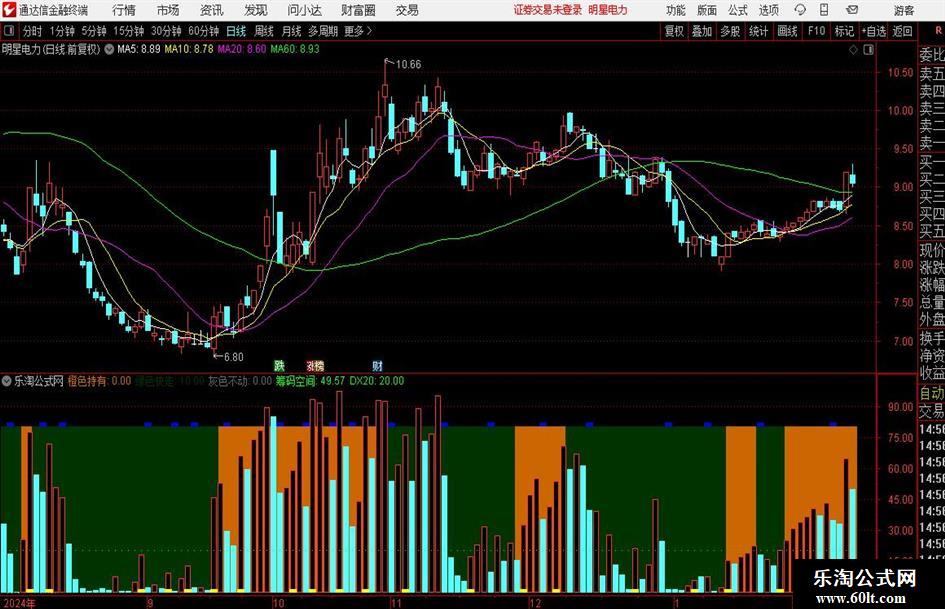This screenshot has width=945, height=609.
Task: Open the 行情 menu
Action: pyautogui.click(x=124, y=10)
